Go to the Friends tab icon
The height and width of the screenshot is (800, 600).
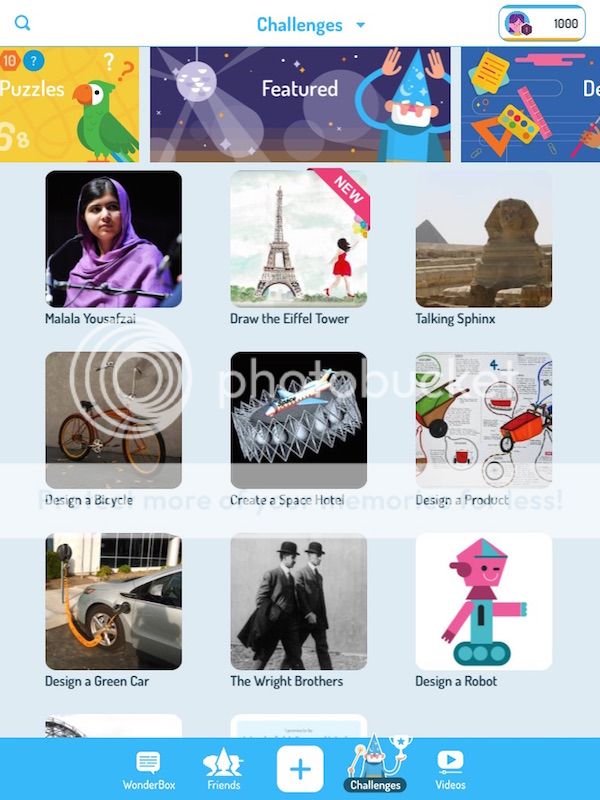(223, 770)
